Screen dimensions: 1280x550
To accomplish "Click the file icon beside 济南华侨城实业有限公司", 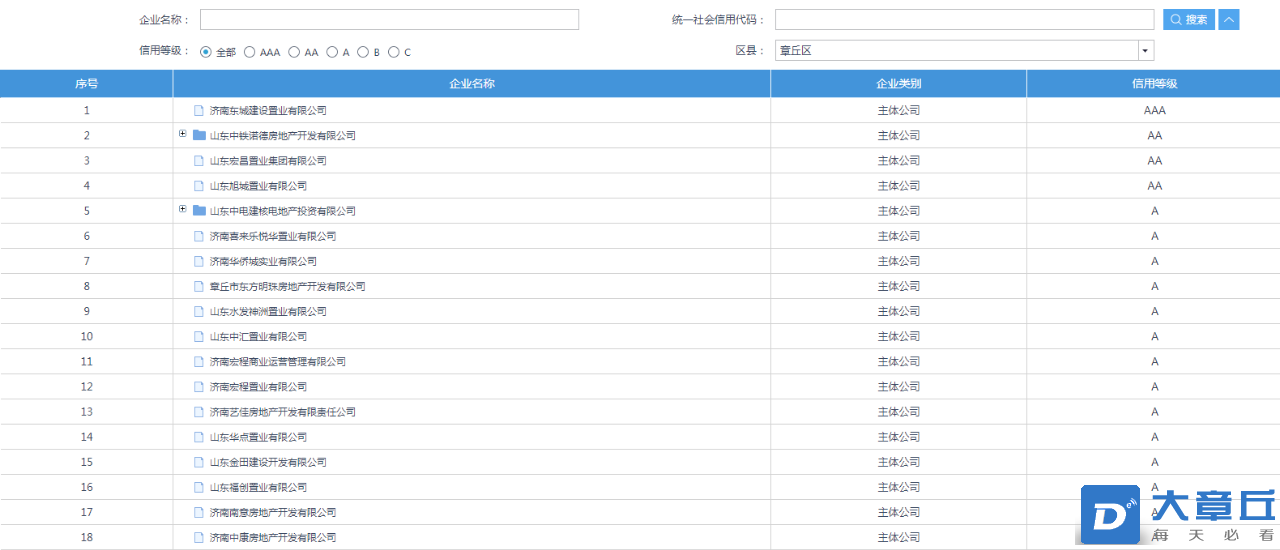I will click(199, 262).
